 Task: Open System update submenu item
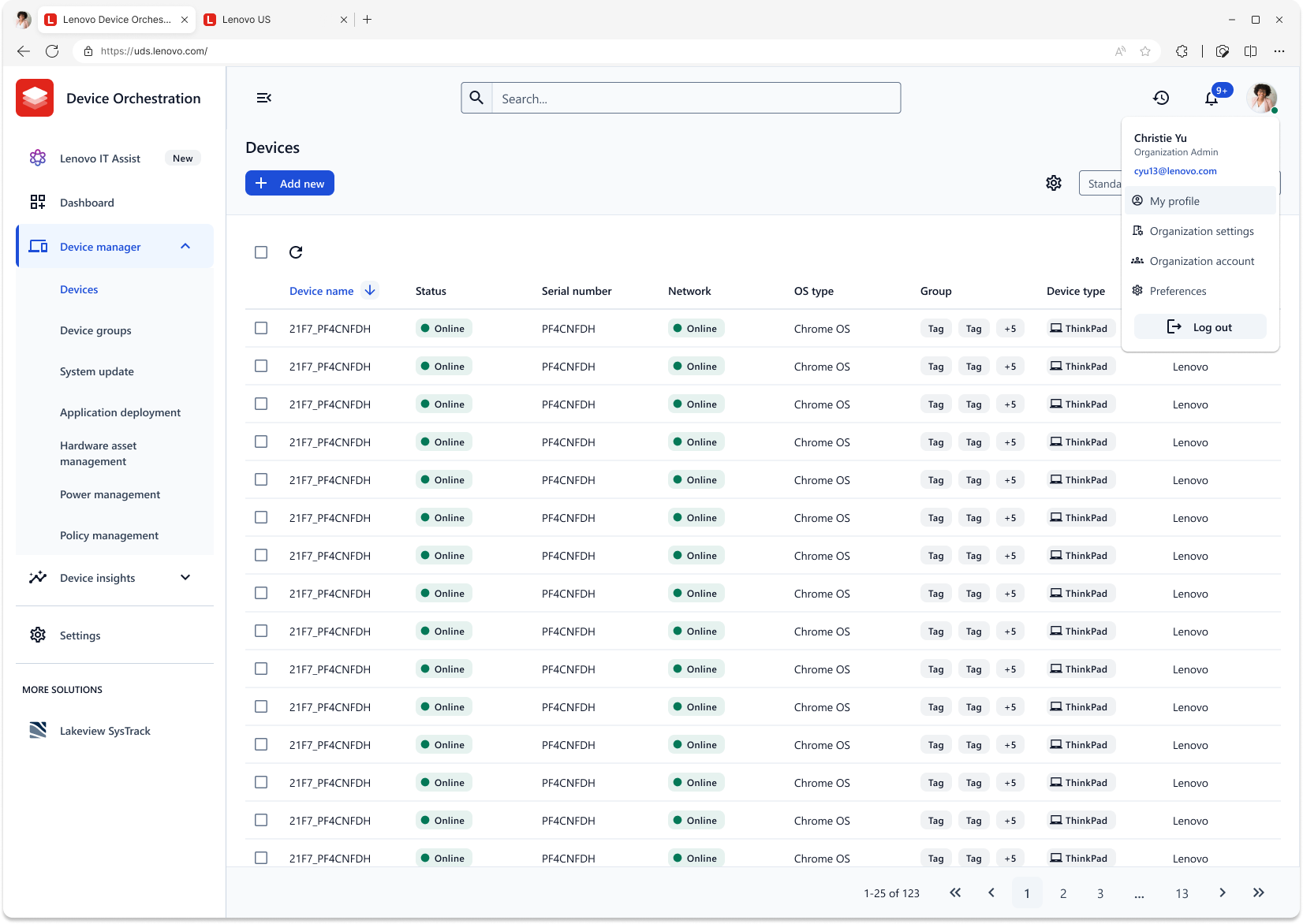[x=97, y=371]
